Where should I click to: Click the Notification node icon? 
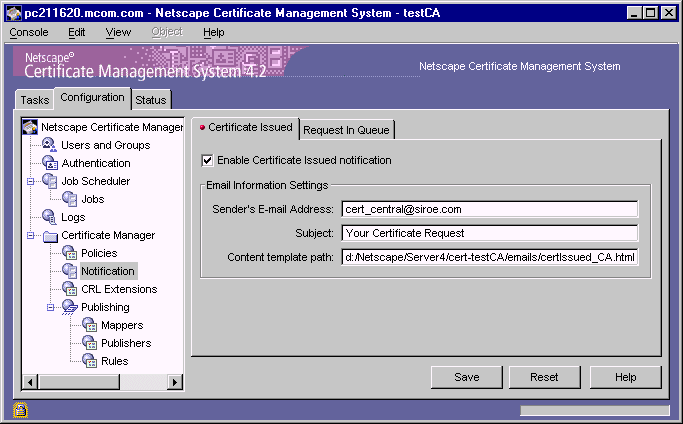(x=70, y=271)
